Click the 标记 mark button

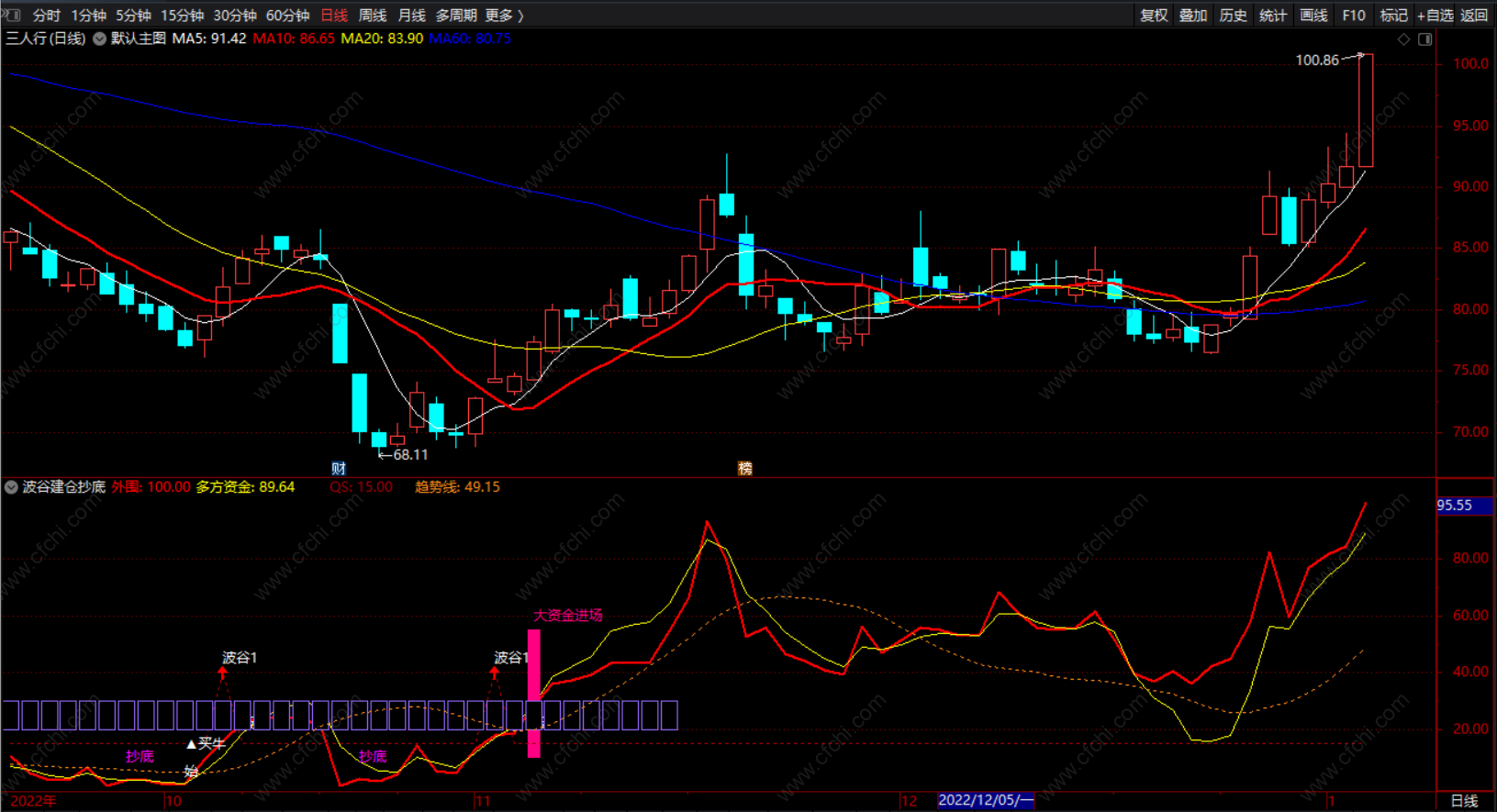pos(1393,16)
